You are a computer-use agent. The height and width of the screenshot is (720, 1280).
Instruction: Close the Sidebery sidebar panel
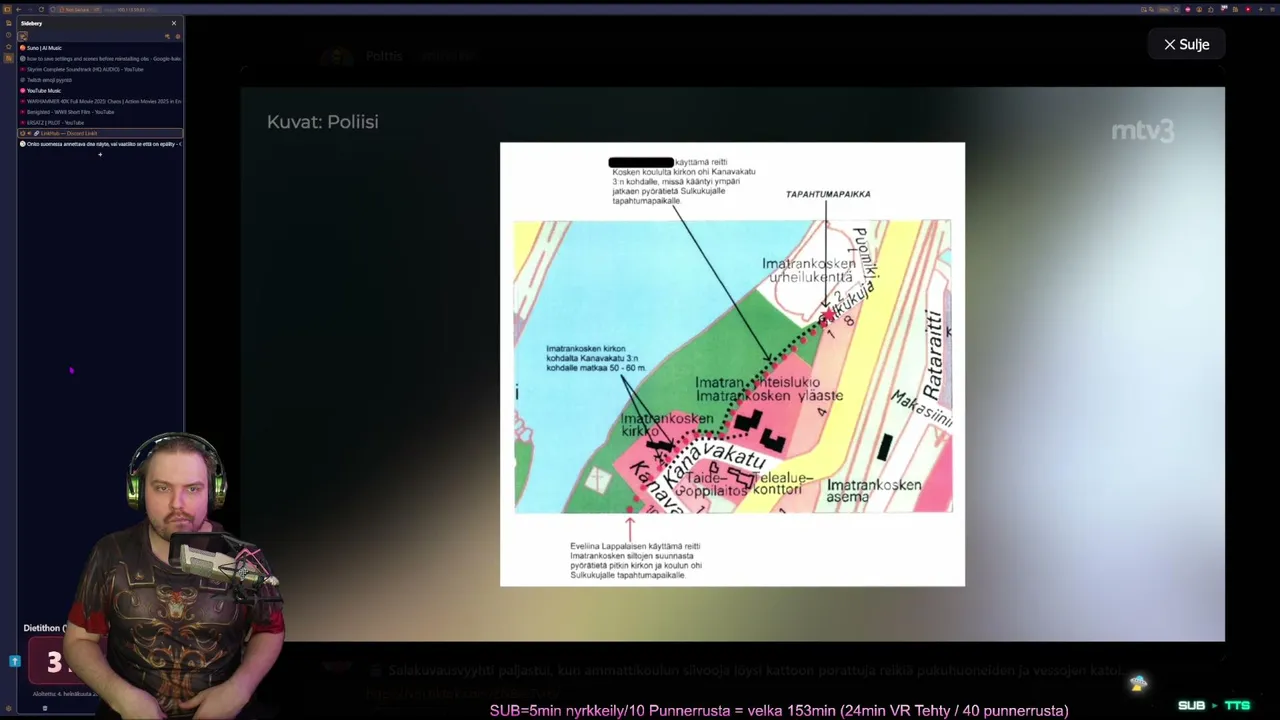174,23
